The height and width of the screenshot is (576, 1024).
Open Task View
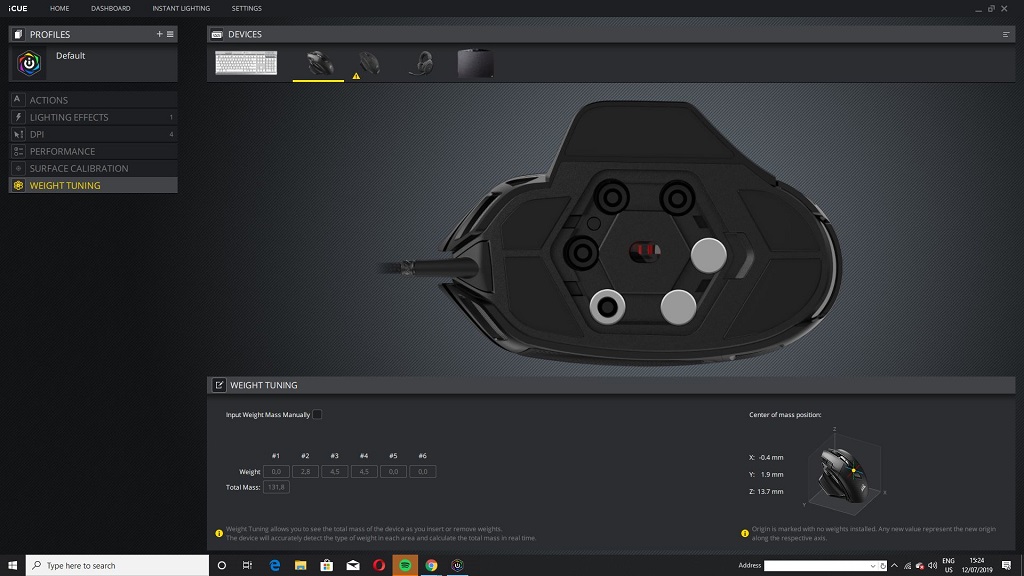[x=247, y=566]
